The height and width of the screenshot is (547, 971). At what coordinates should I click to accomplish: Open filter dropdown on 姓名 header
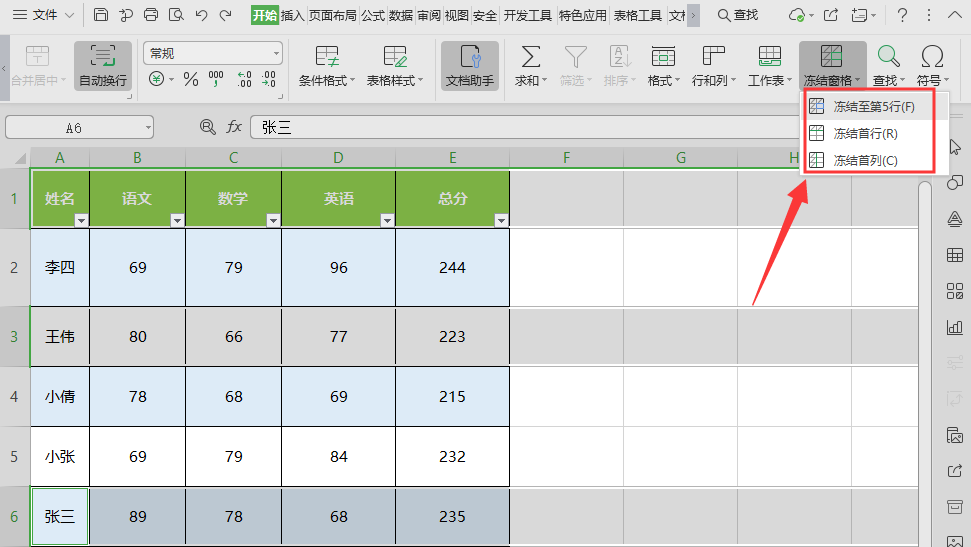tap(81, 221)
